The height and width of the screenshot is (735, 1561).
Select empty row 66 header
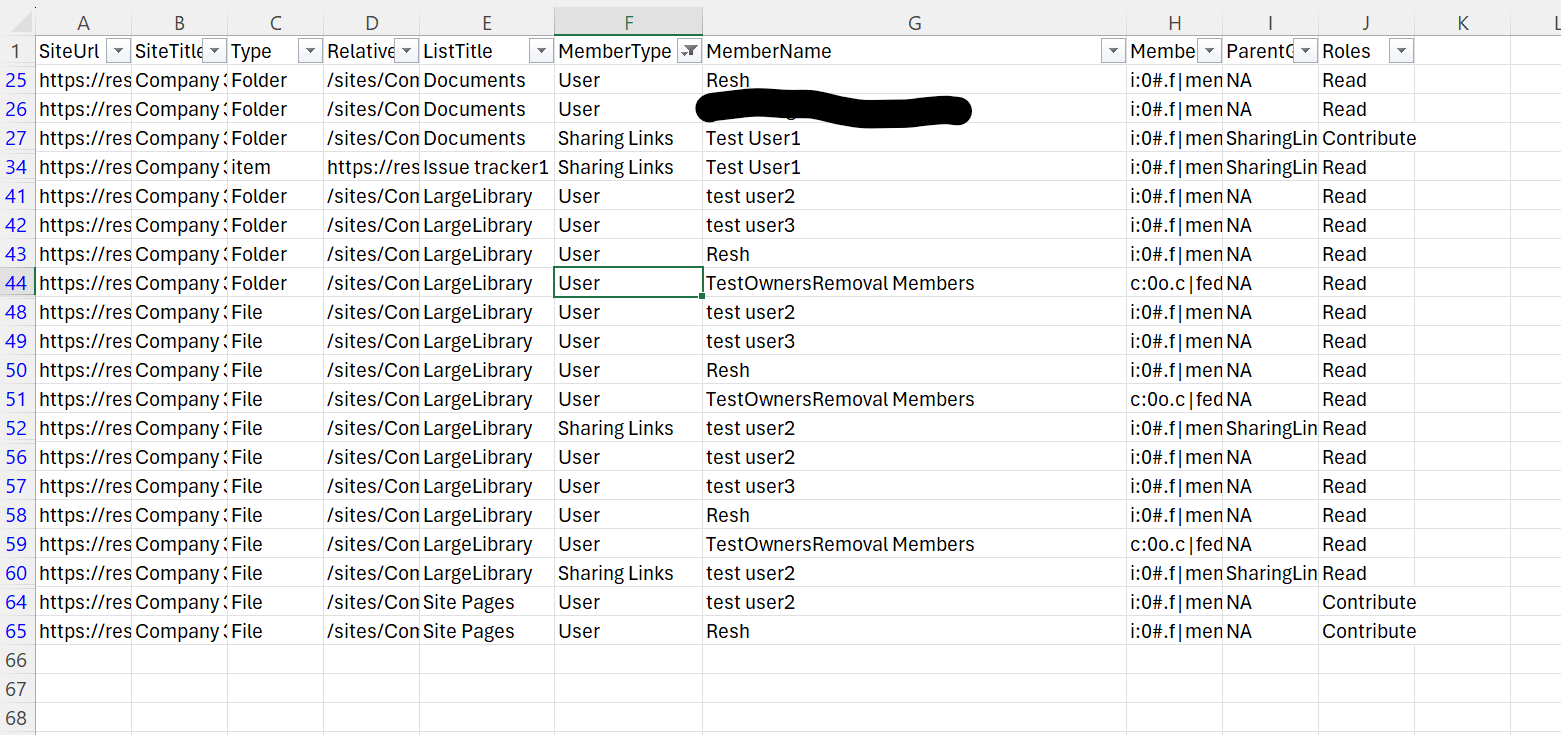17,660
